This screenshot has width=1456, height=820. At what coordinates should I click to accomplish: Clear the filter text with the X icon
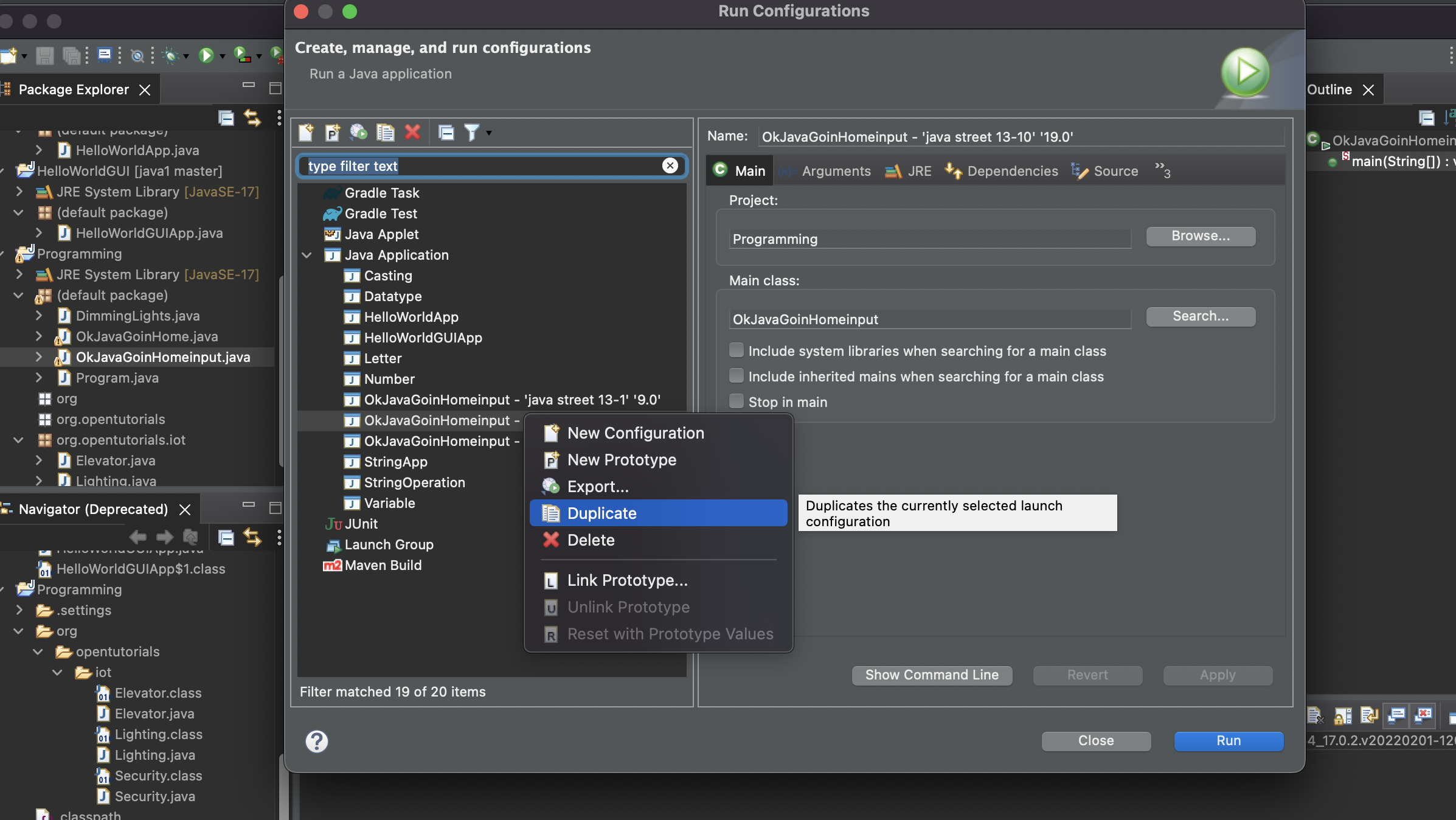click(670, 165)
